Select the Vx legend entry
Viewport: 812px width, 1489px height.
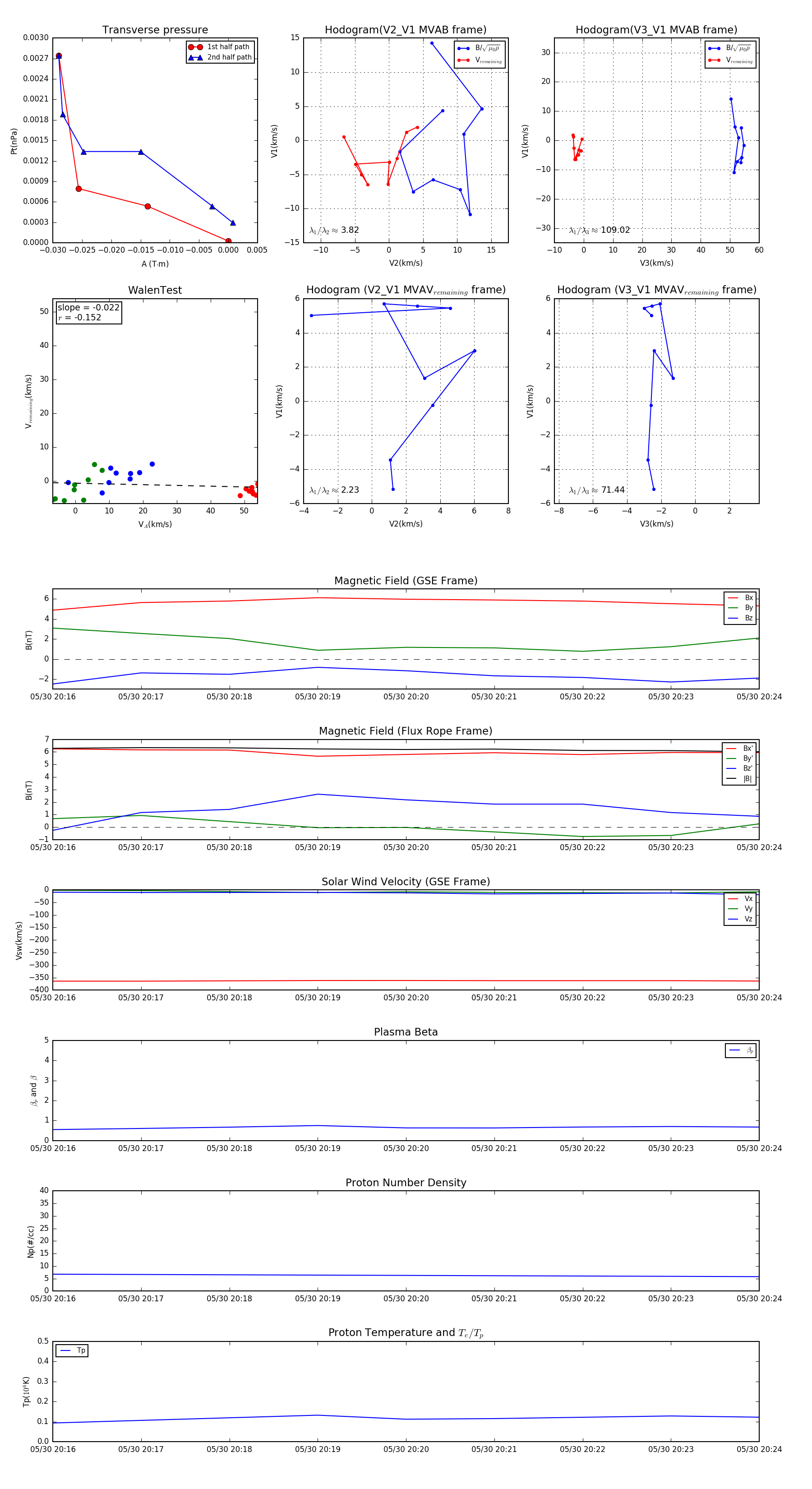coord(740,898)
